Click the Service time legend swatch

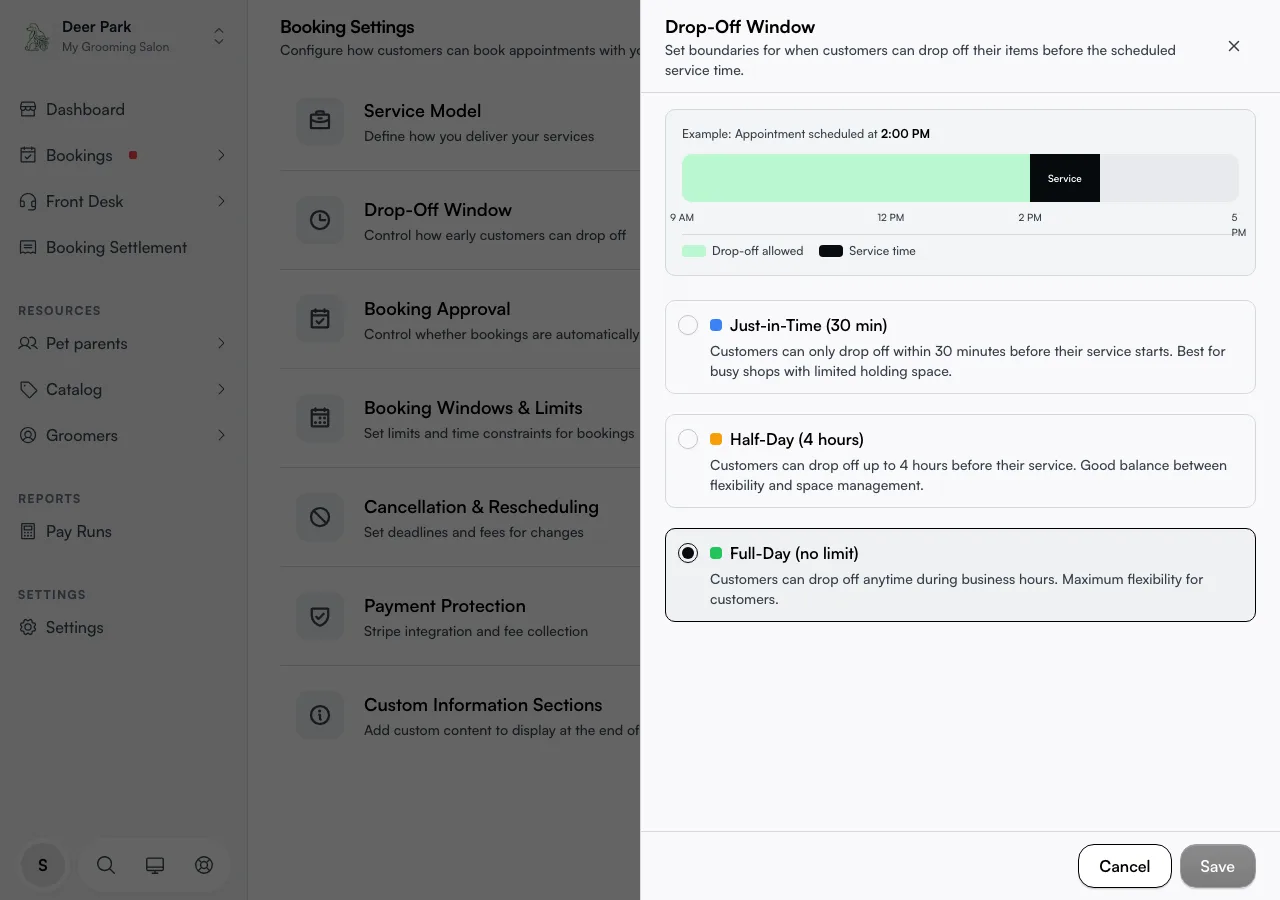coord(831,251)
